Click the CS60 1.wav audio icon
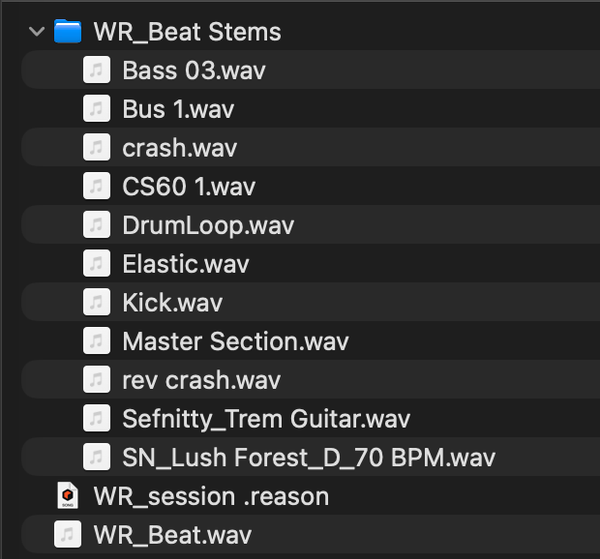Viewport: 600px width, 559px height. pyautogui.click(x=97, y=186)
